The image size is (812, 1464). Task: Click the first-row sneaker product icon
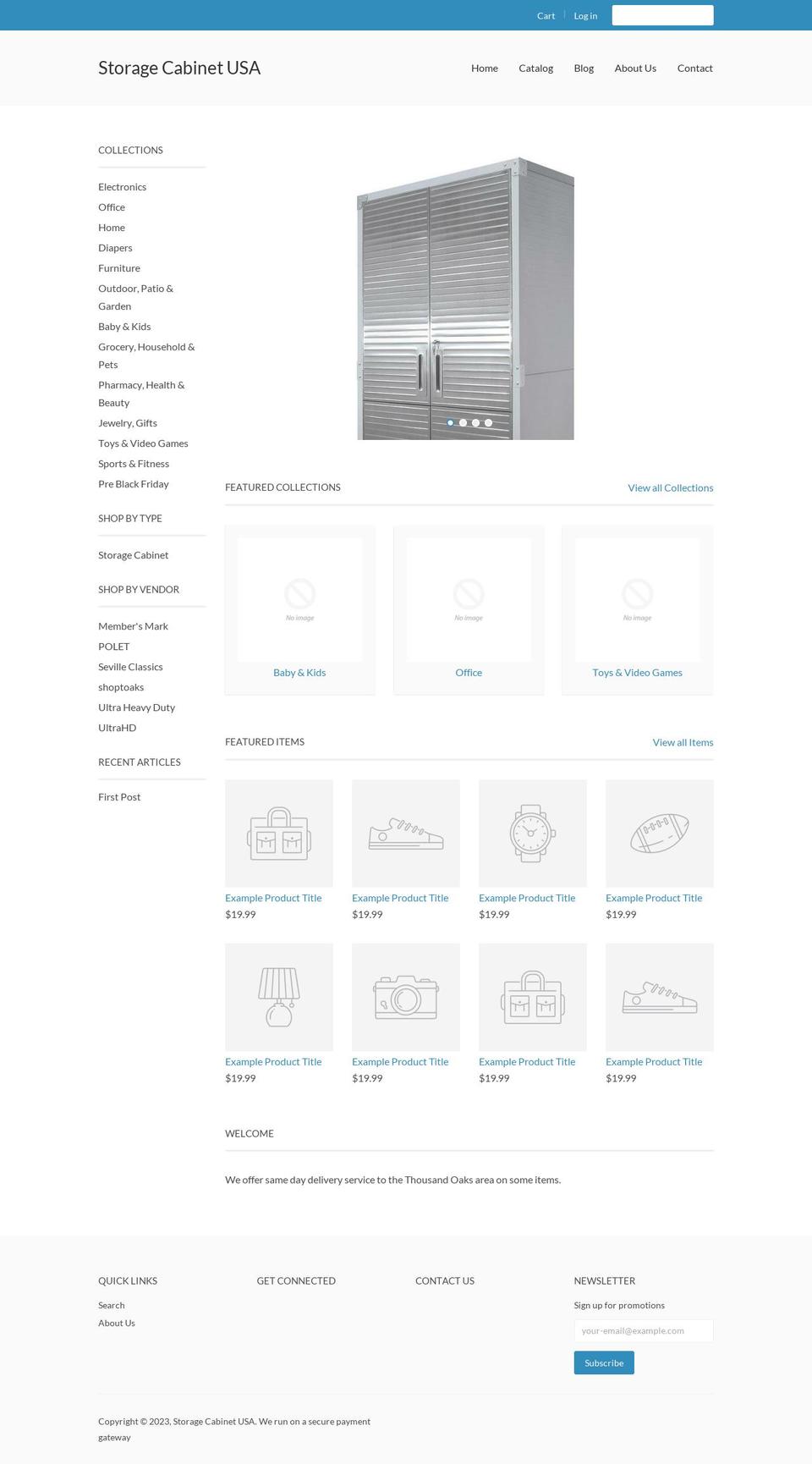[x=406, y=834]
